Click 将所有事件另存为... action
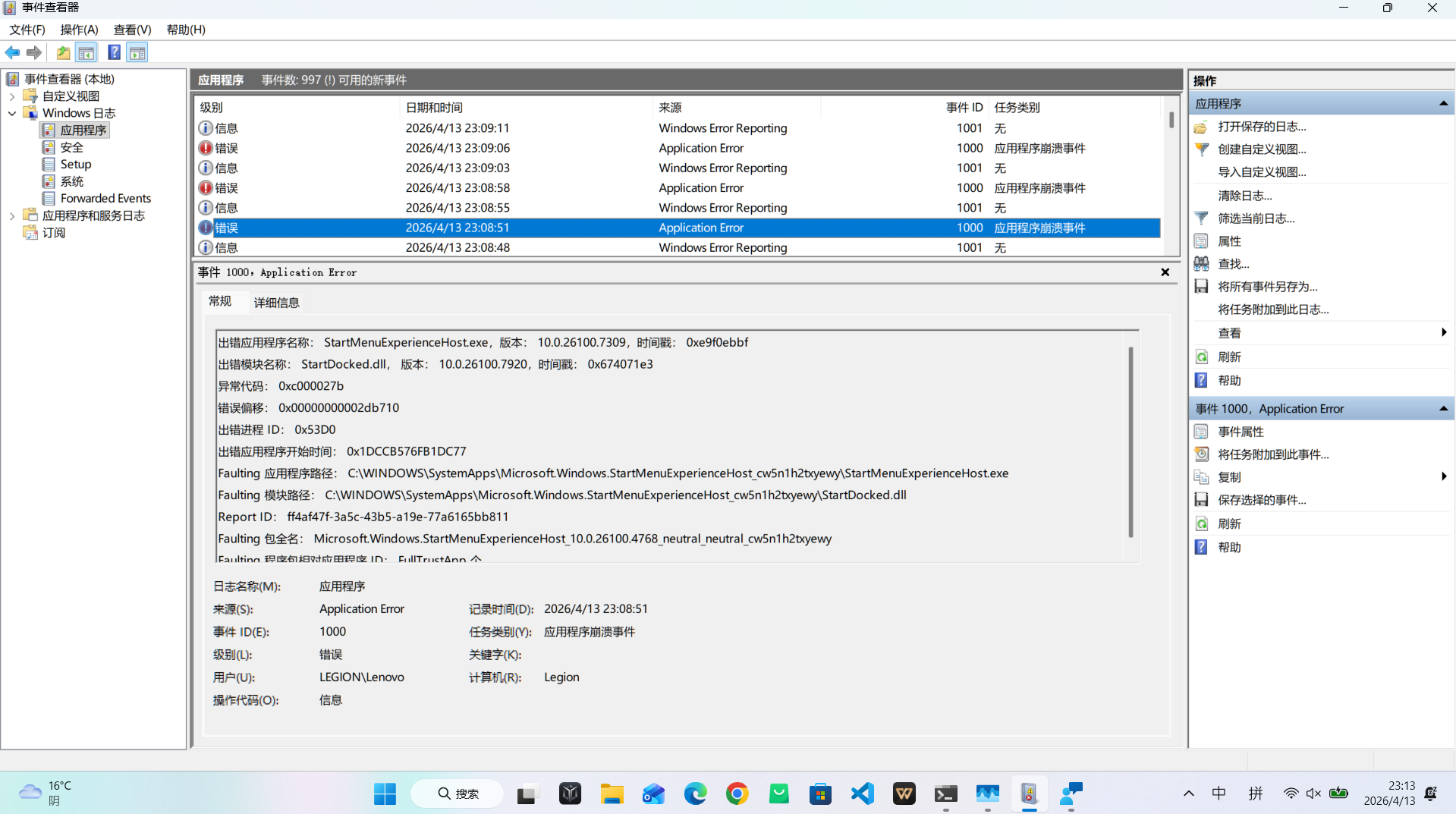Viewport: 1456px width, 814px height. click(1267, 287)
